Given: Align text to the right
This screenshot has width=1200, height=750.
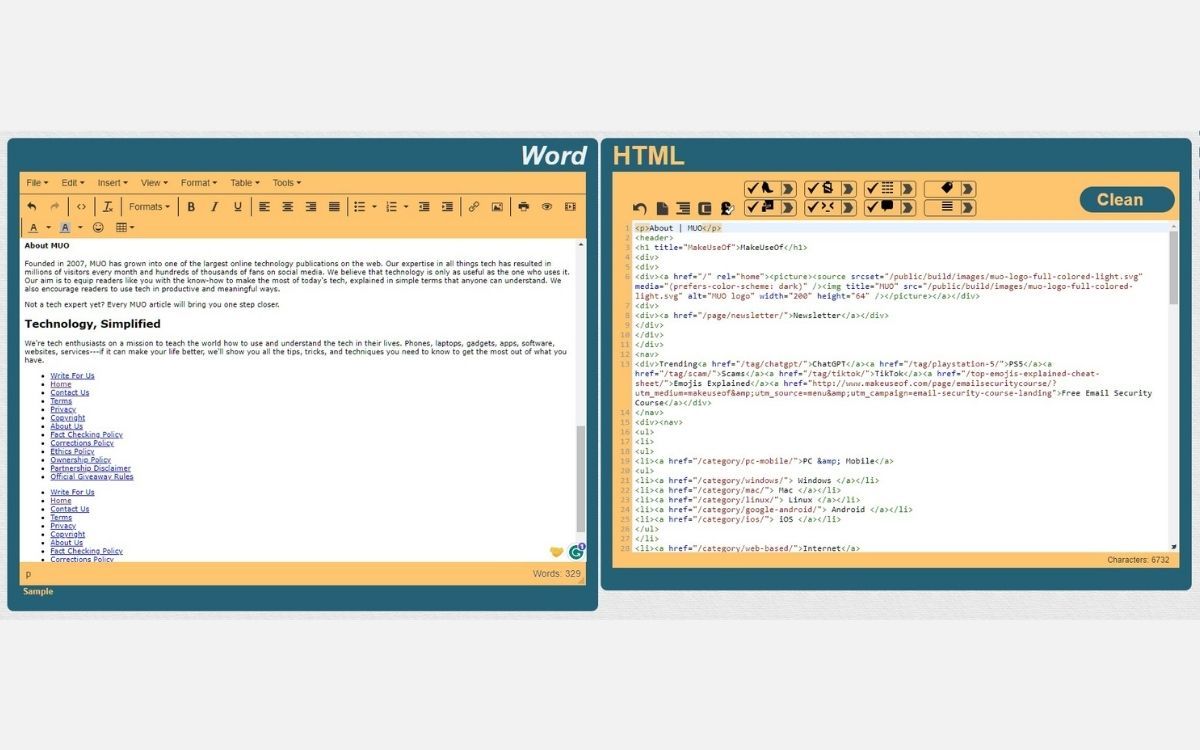Looking at the screenshot, I should click(311, 207).
